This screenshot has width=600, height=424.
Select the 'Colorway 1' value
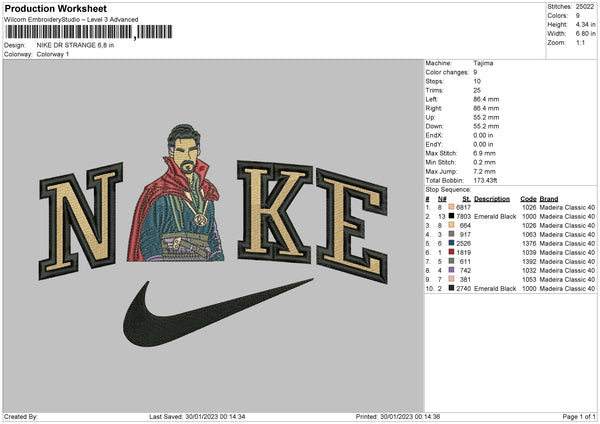(x=53, y=54)
